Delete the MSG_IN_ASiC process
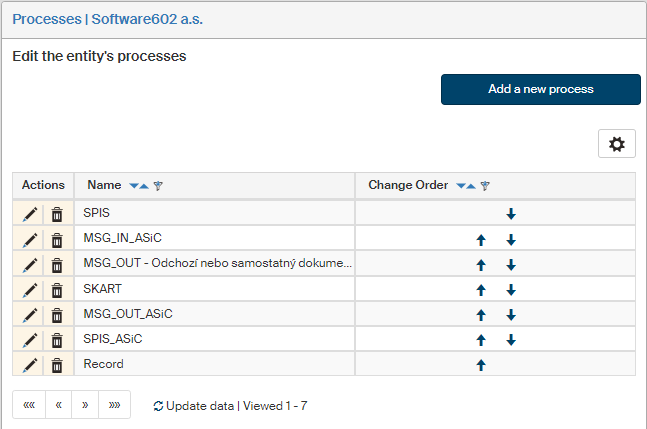The height and width of the screenshot is (429, 647). tap(57, 239)
